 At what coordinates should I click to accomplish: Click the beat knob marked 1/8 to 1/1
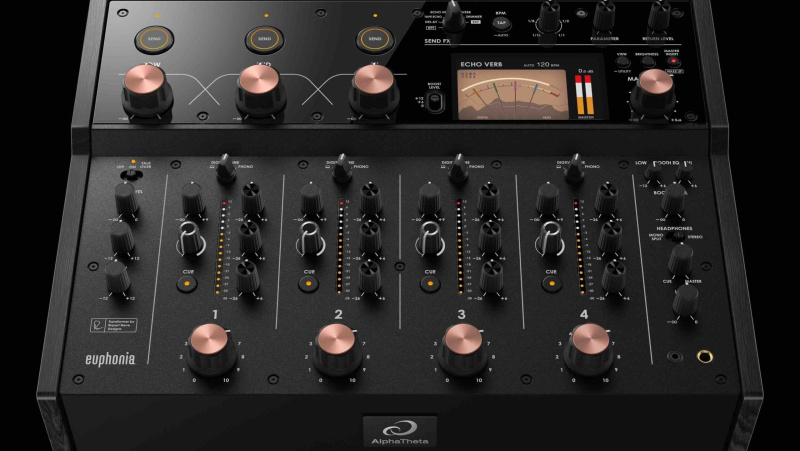549,15
